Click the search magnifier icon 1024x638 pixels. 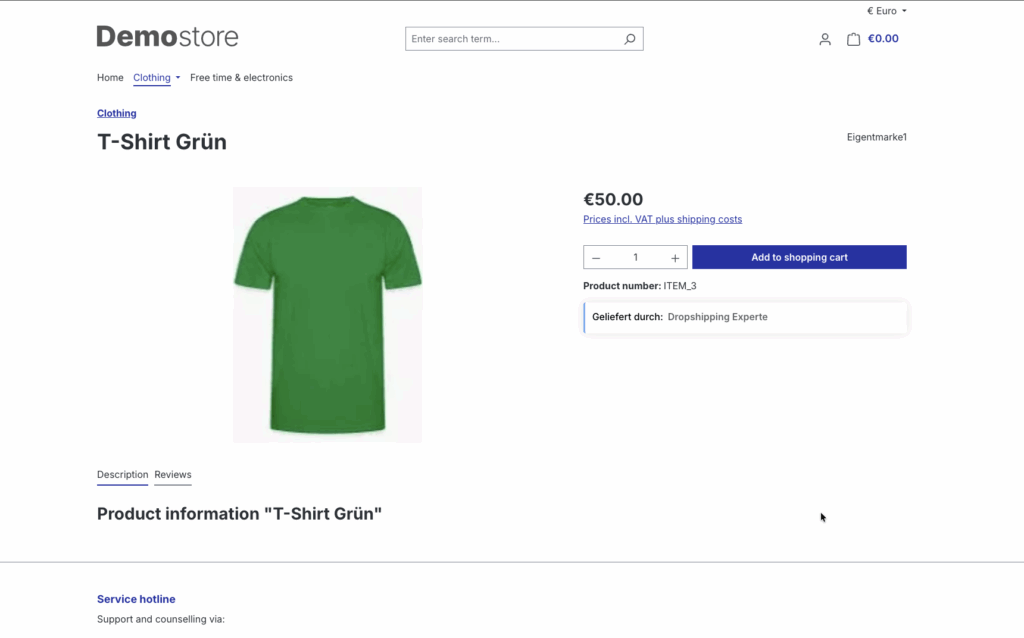[630, 39]
